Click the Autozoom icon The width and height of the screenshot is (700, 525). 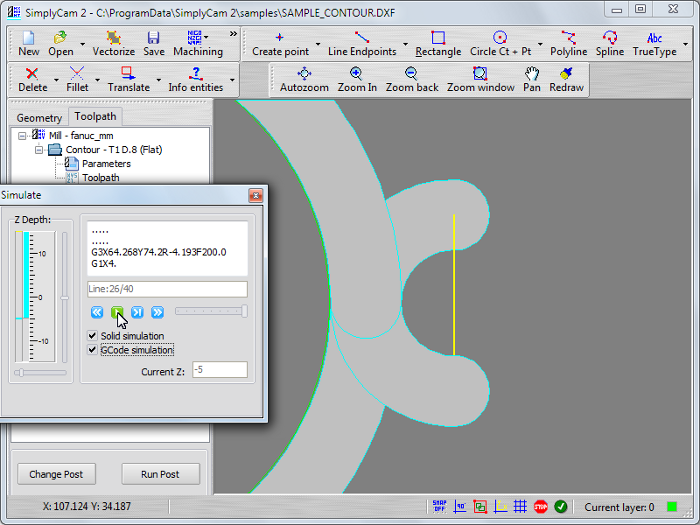[304, 79]
